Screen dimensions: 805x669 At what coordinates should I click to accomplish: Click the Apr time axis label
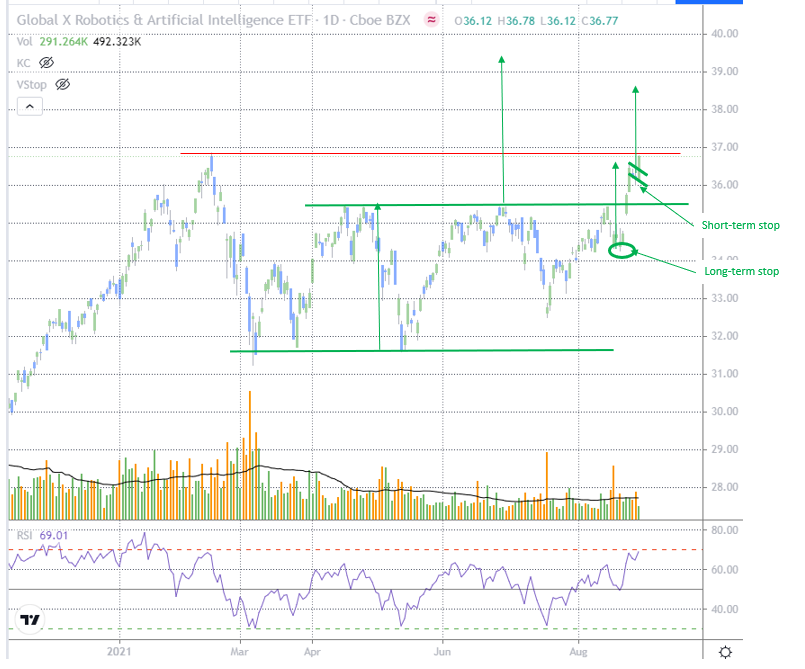pos(312,652)
